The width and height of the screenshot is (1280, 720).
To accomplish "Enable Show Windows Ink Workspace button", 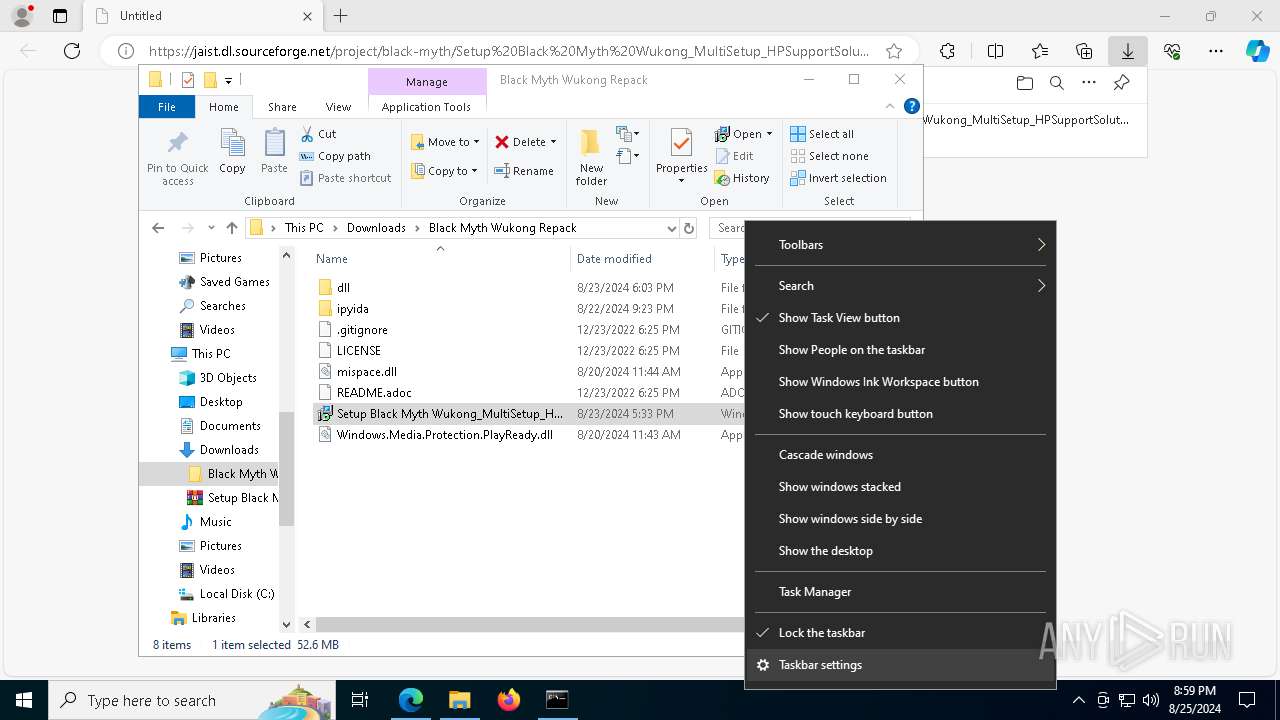I will [900, 382].
